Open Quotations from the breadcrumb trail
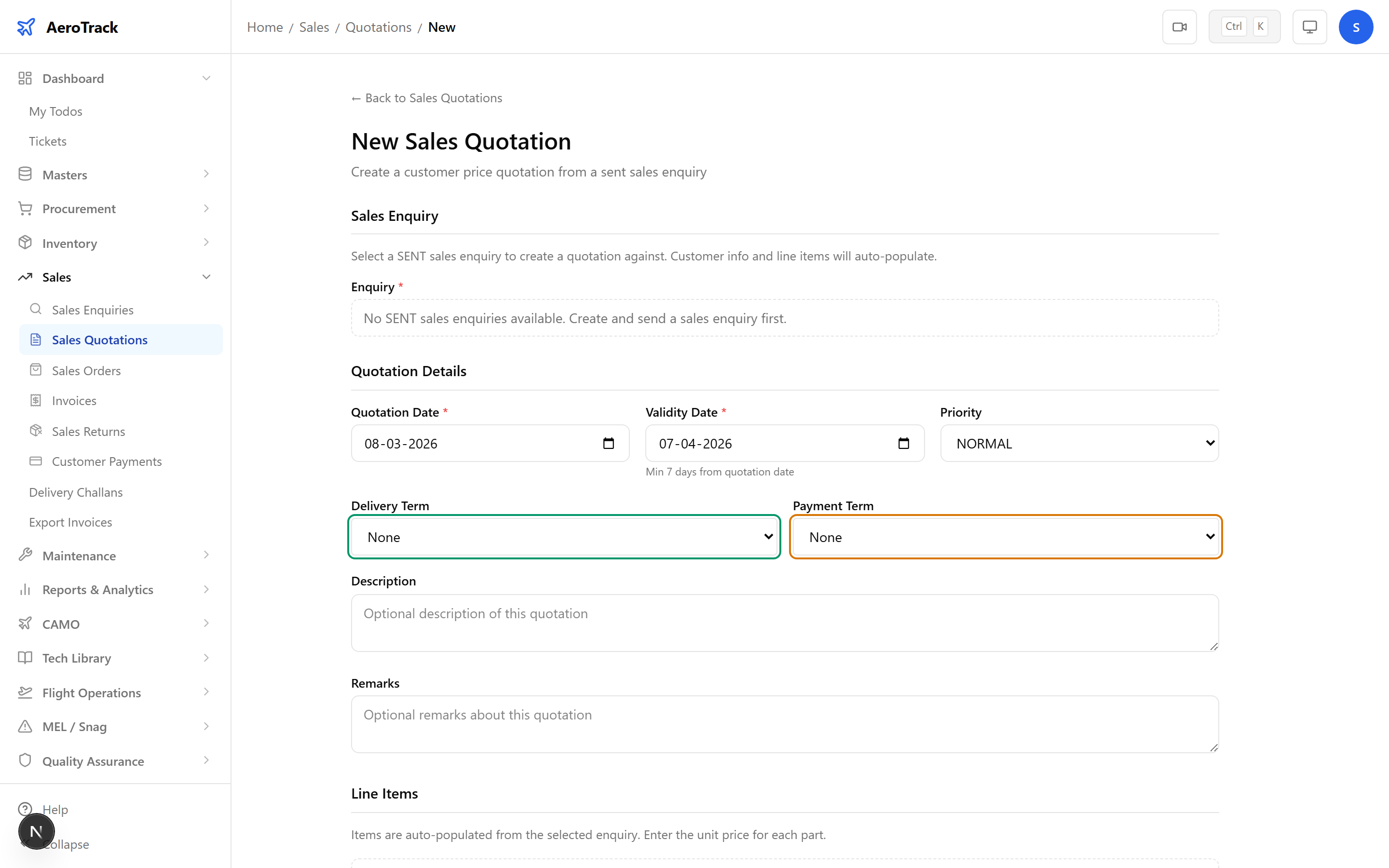Viewport: 1389px width, 868px height. click(x=378, y=27)
